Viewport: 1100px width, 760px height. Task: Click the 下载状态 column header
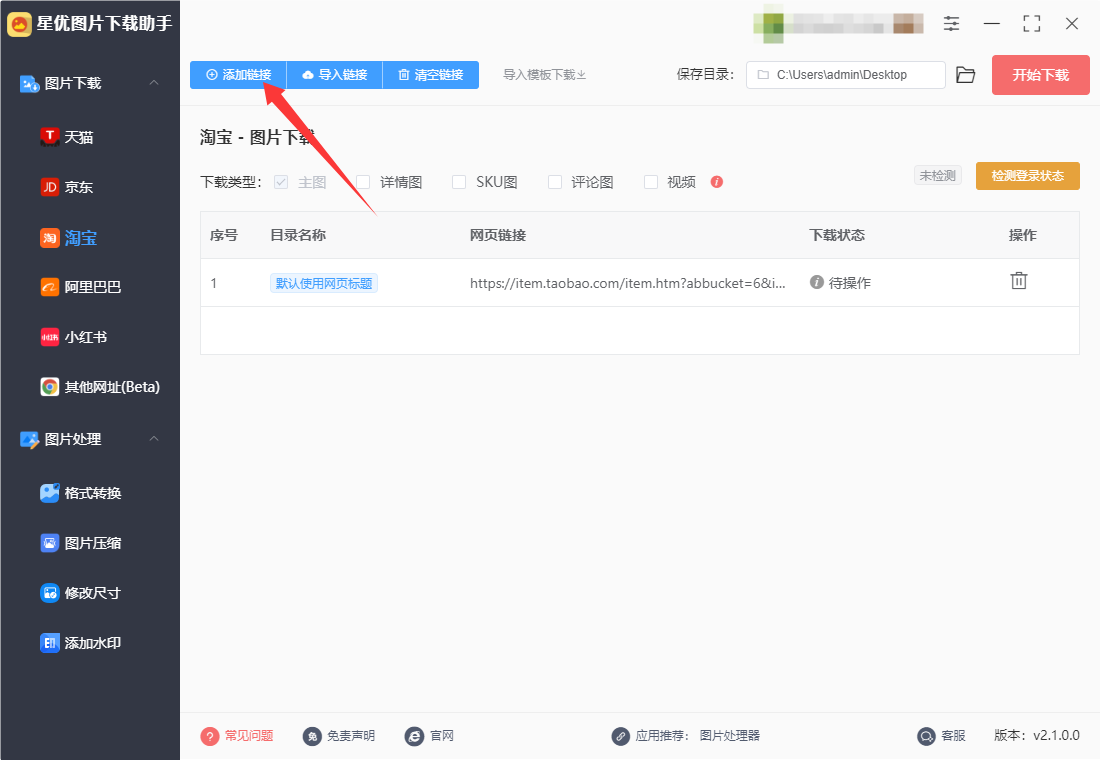(x=837, y=235)
